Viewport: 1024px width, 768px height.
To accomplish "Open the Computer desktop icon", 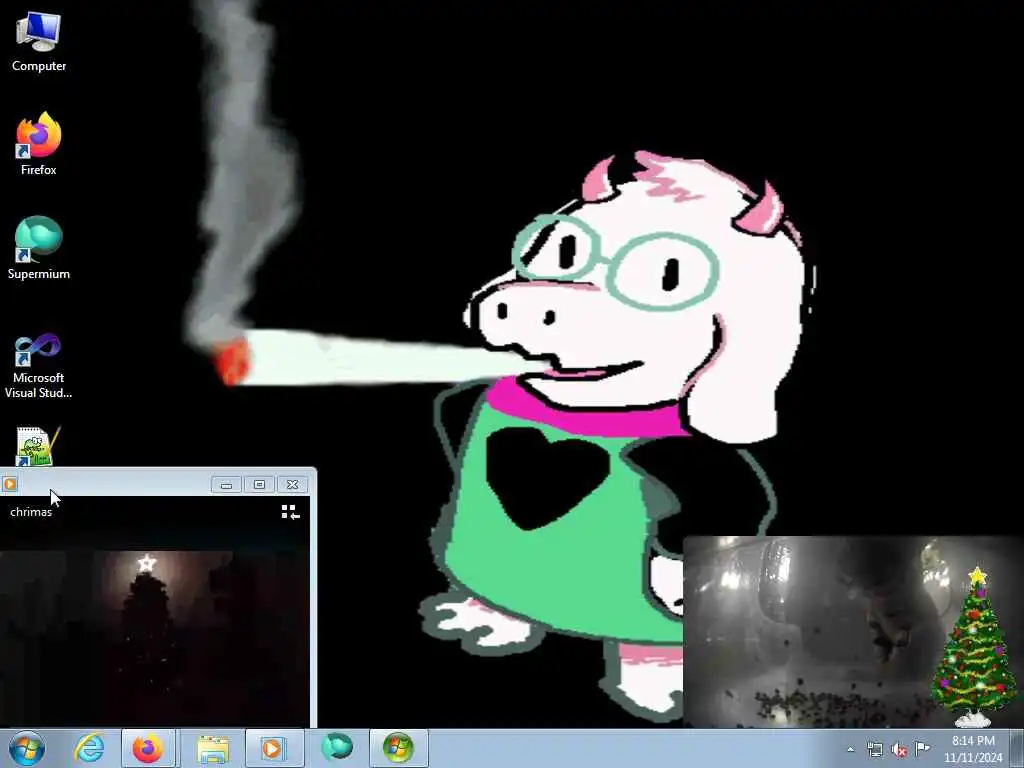I will 39,41.
